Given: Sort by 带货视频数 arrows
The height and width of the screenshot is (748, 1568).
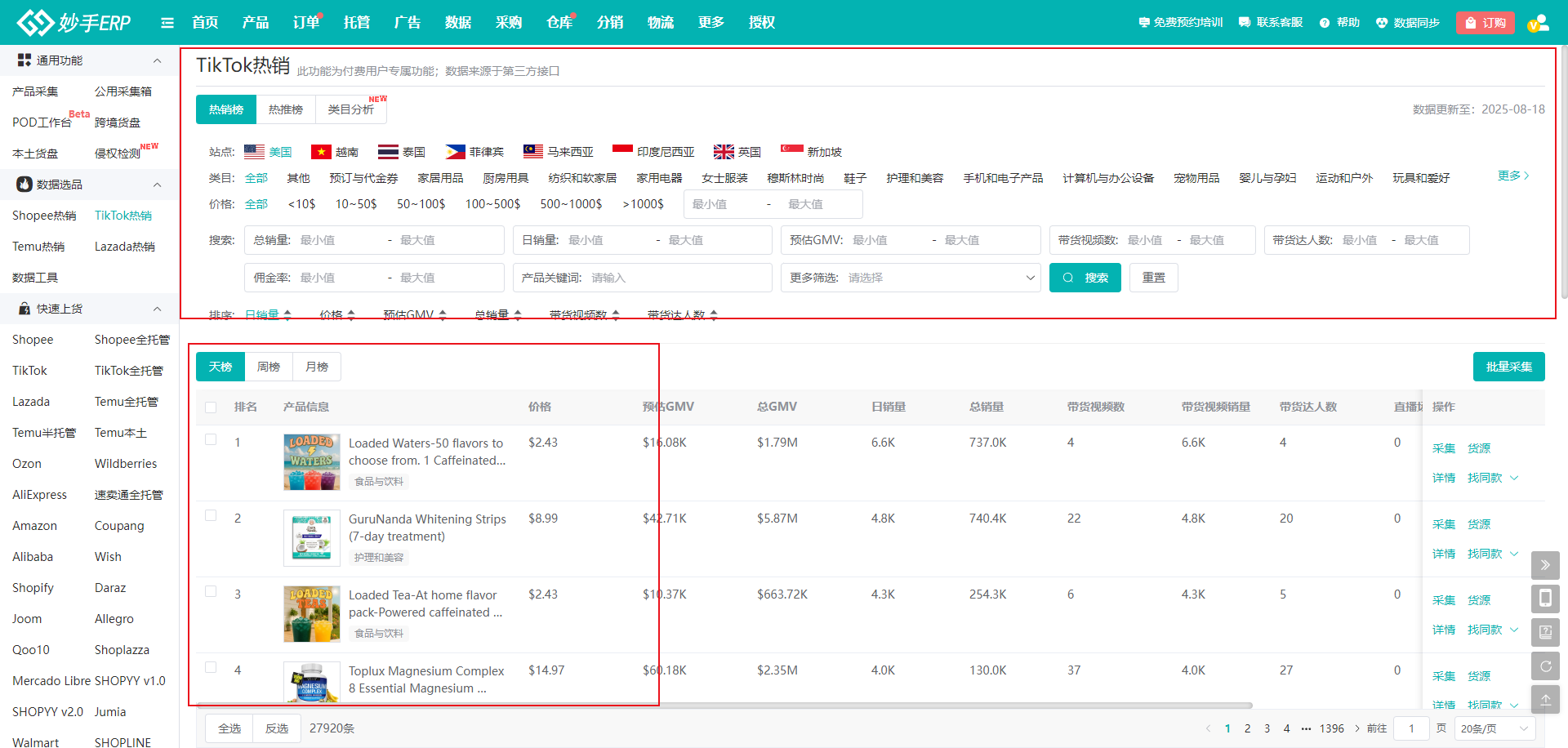Looking at the screenshot, I should [616, 314].
